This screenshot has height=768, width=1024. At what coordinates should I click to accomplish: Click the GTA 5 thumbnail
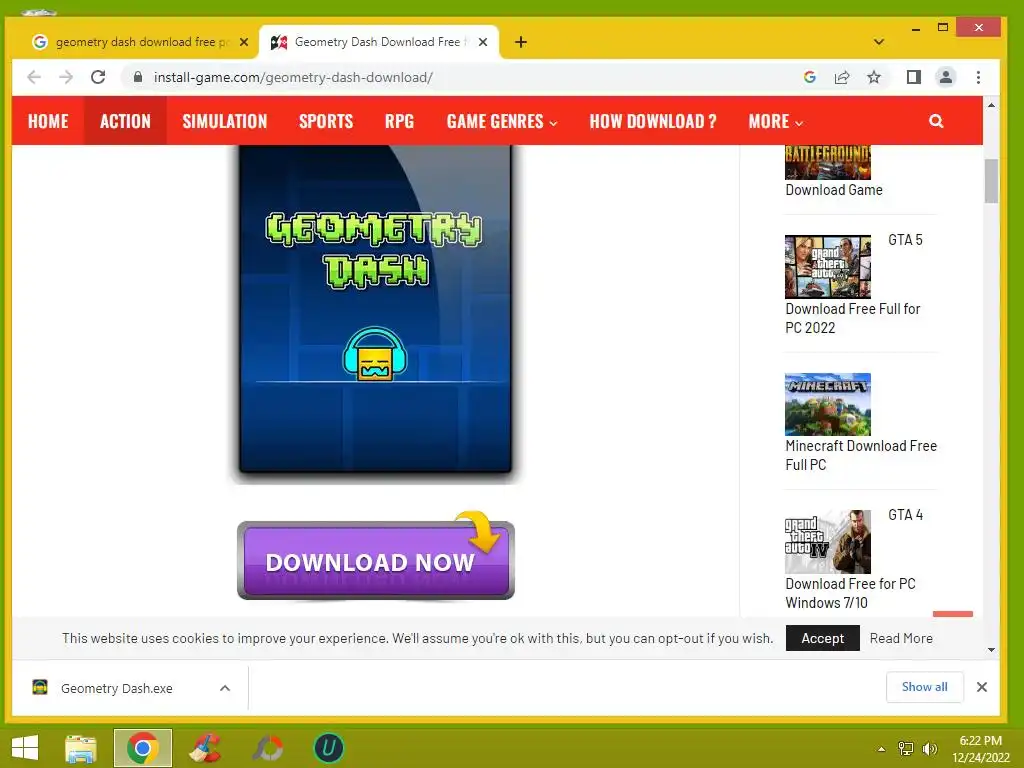(827, 266)
